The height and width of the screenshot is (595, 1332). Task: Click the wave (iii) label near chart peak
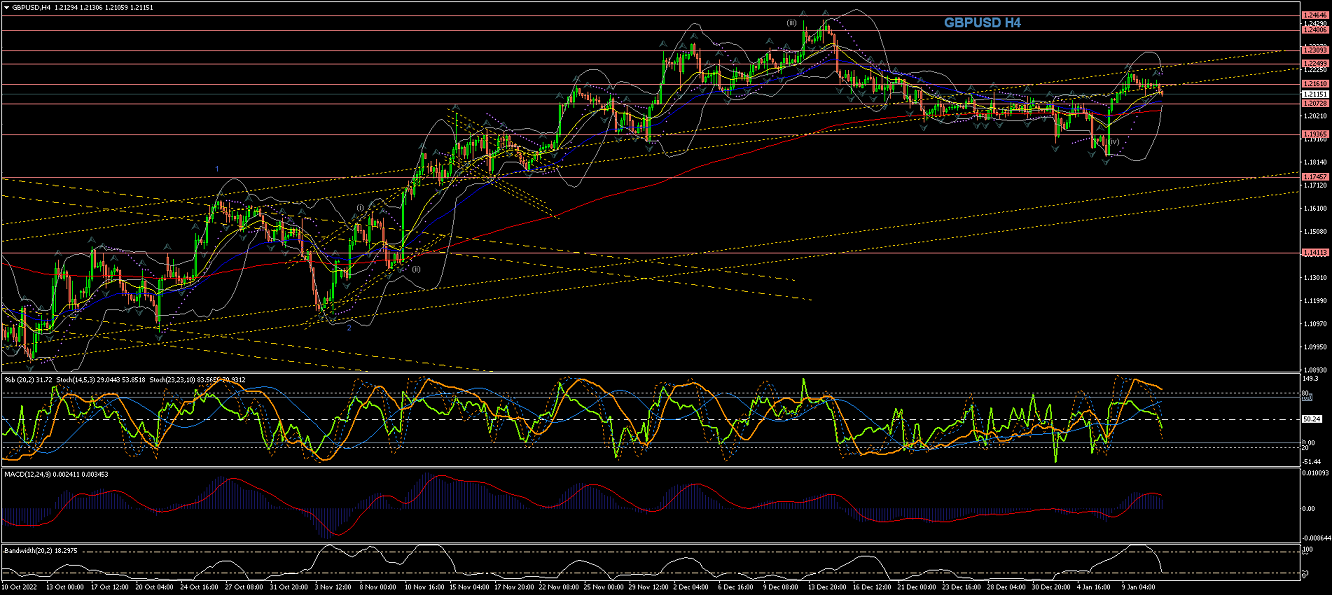(x=791, y=22)
